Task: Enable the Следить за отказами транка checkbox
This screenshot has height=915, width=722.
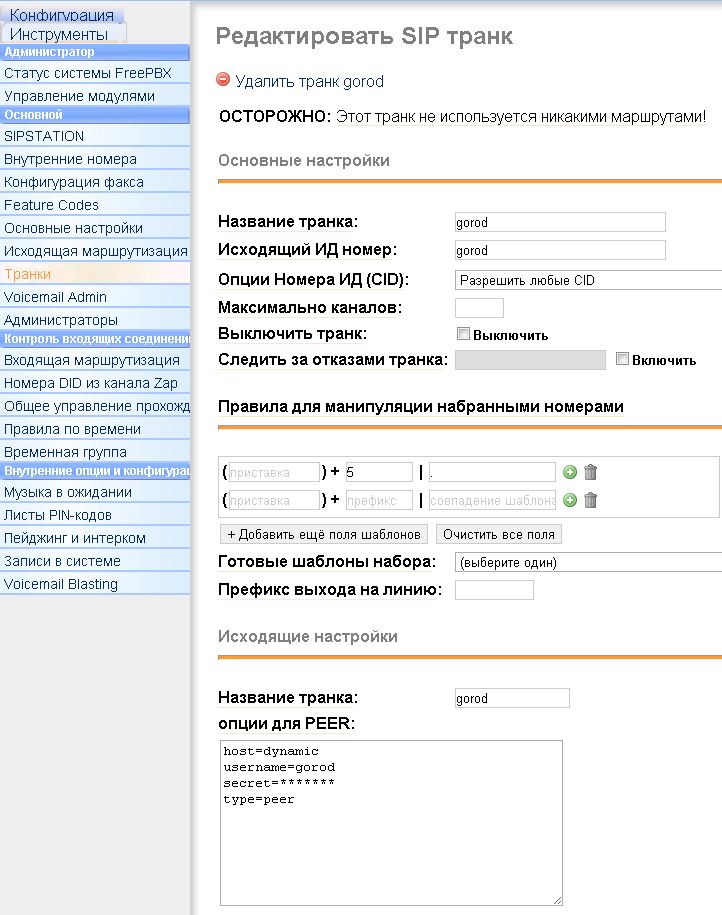Action: (x=622, y=359)
